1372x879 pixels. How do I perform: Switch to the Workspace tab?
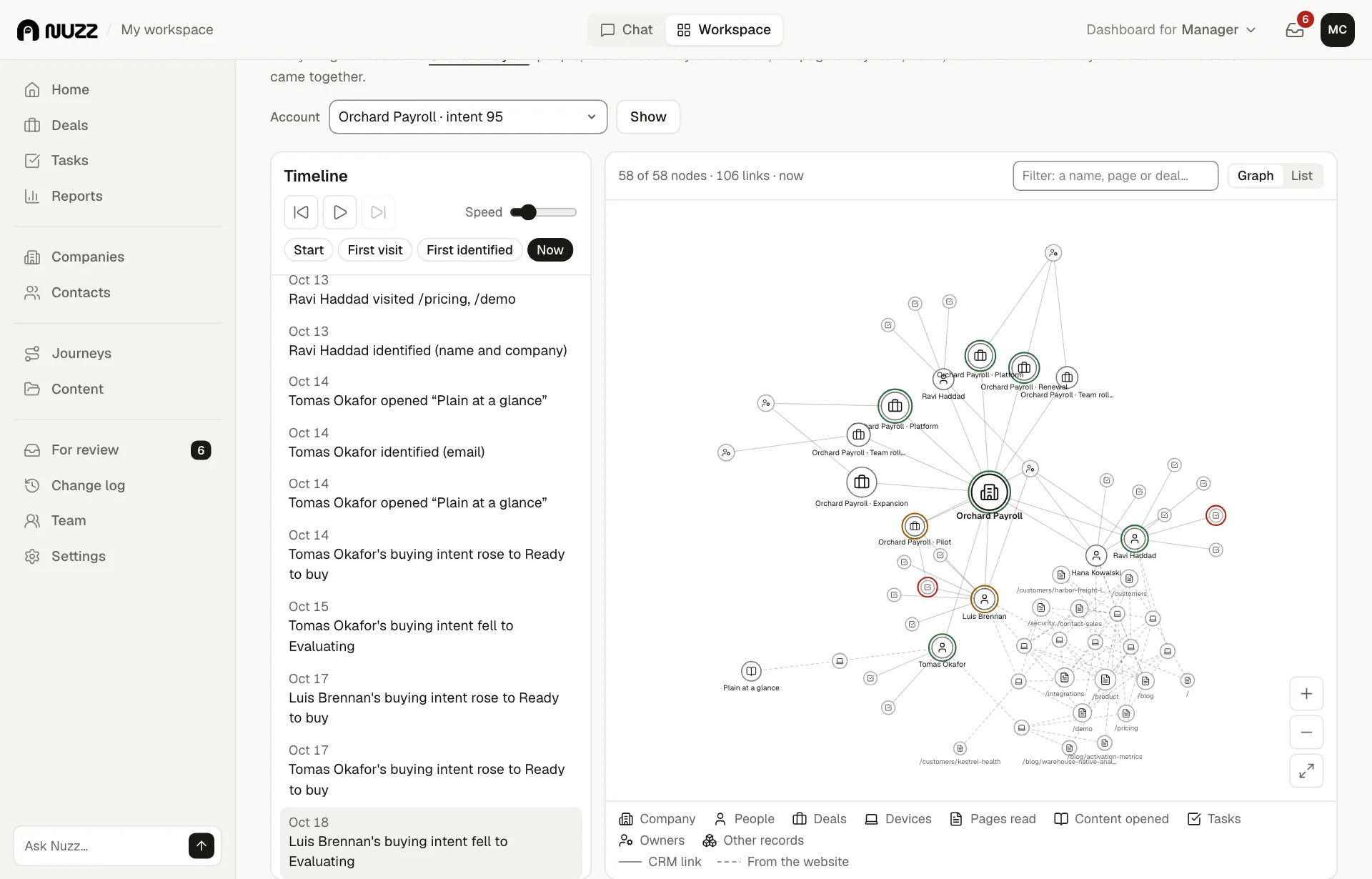click(x=724, y=30)
